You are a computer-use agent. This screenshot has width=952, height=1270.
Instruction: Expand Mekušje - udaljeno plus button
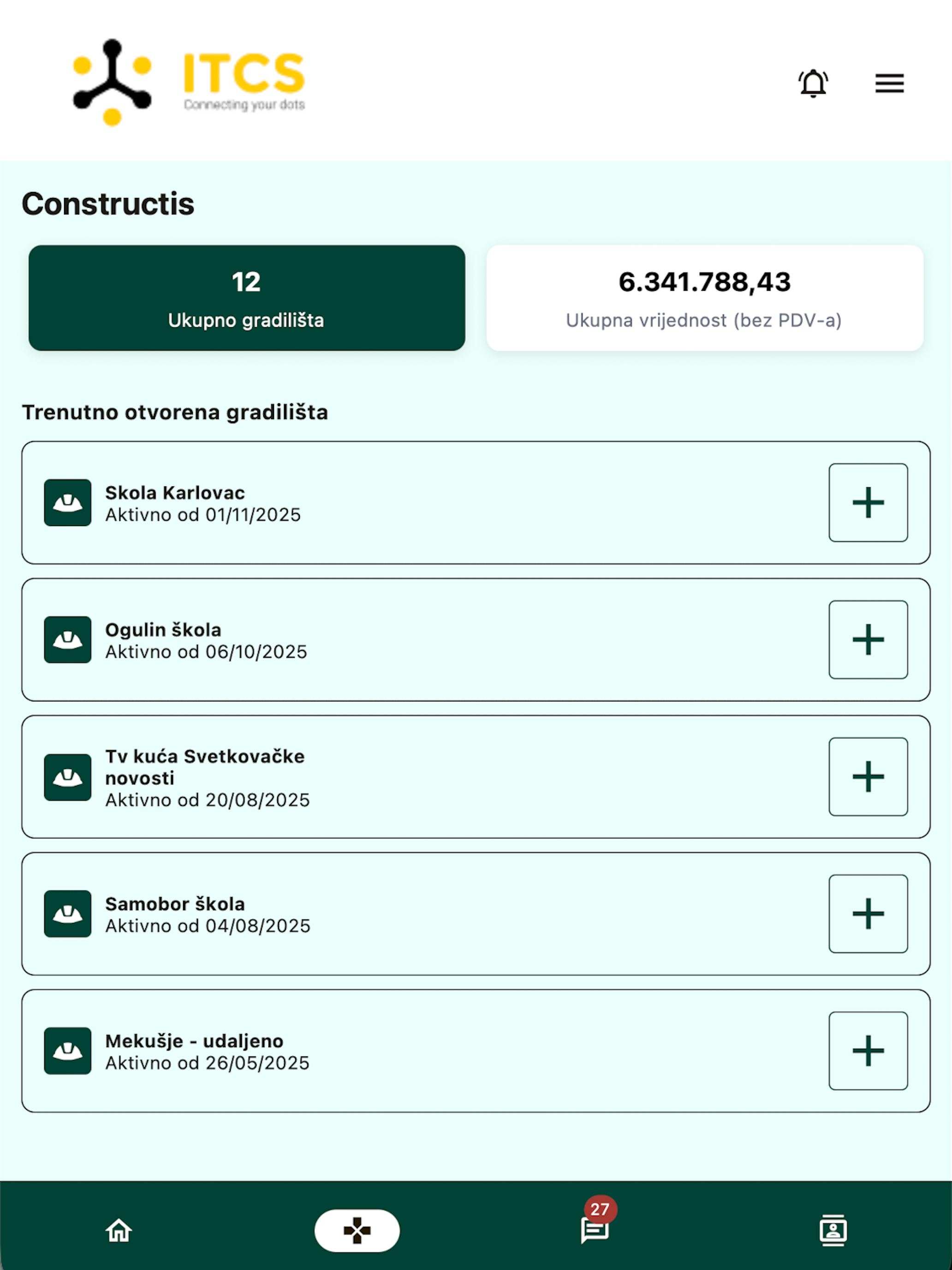coord(868,1051)
